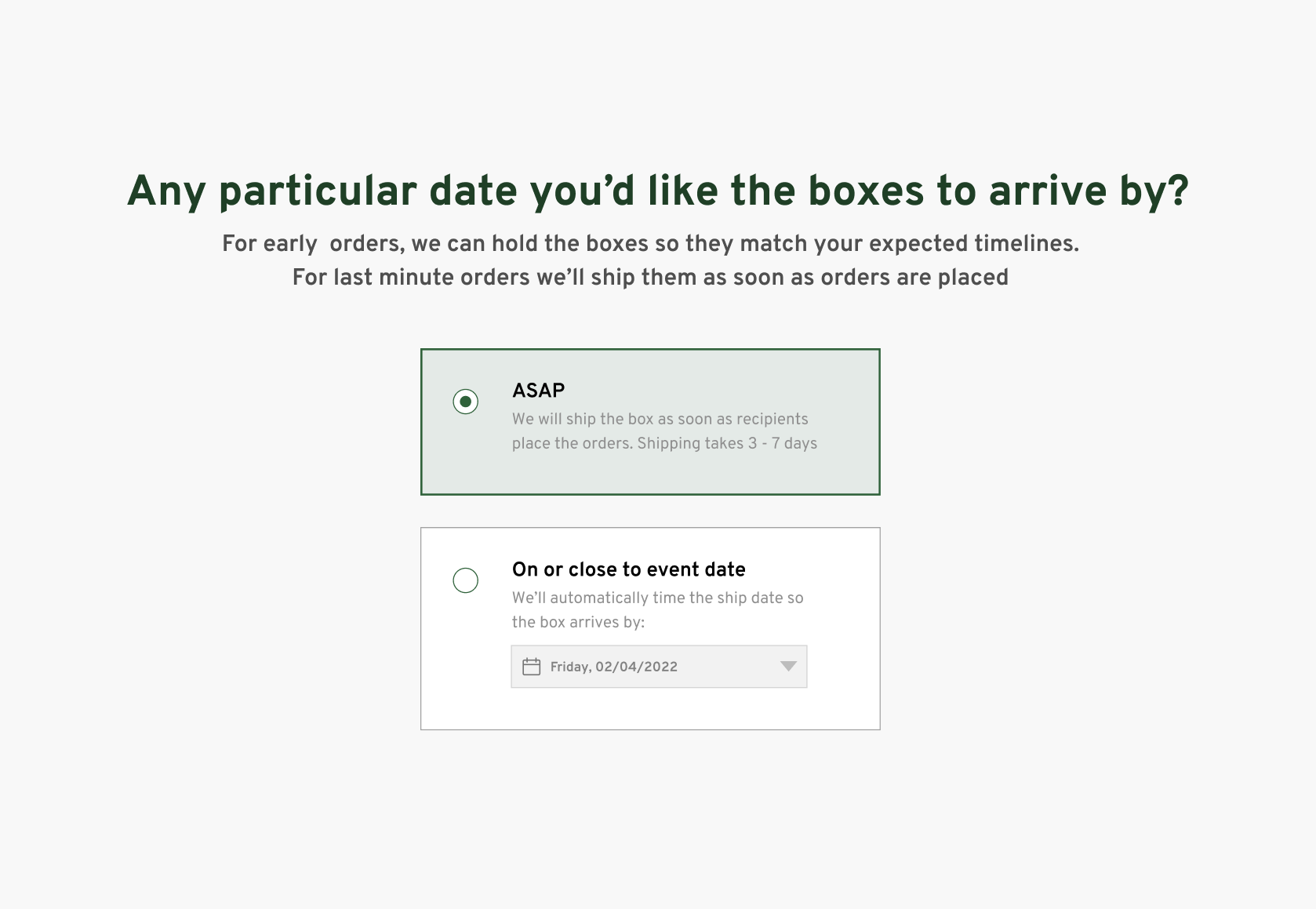Click the word Friday in date field

click(570, 667)
